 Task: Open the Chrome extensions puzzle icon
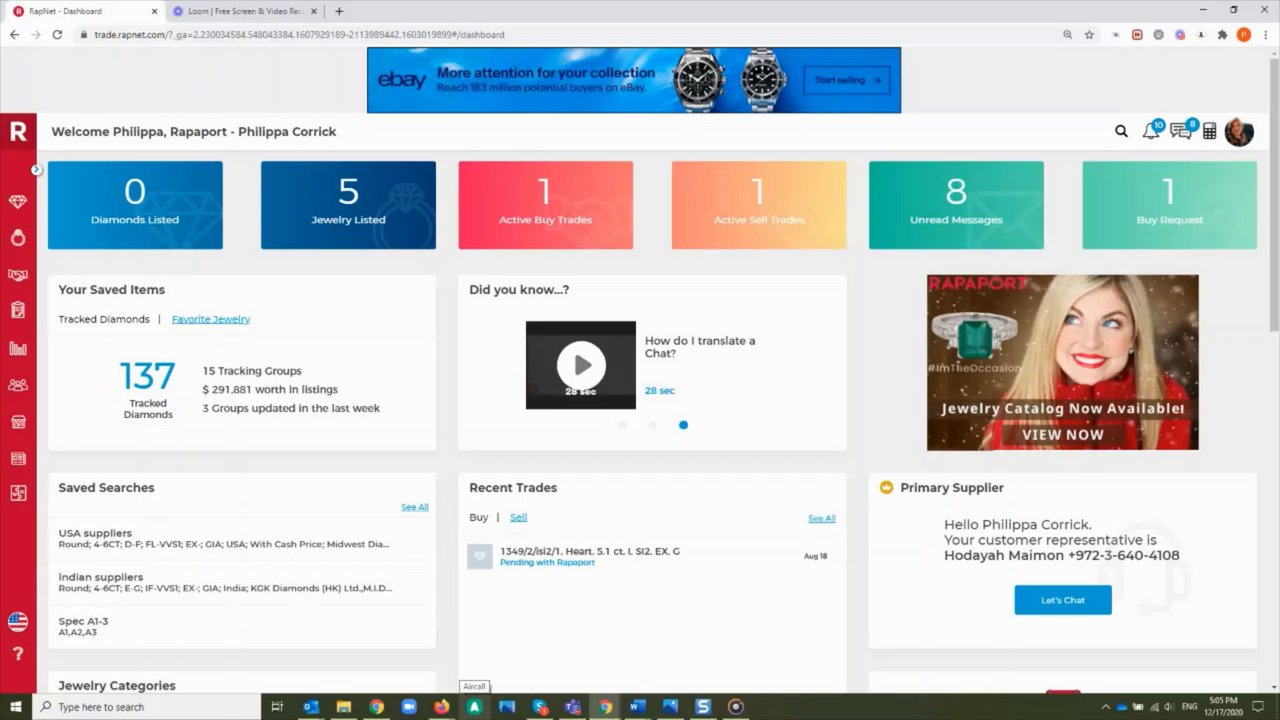pyautogui.click(x=1222, y=34)
